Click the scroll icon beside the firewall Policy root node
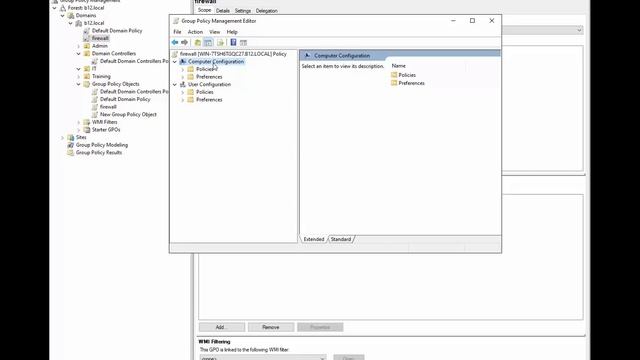Viewport: 640px width, 360px height. pos(175,54)
